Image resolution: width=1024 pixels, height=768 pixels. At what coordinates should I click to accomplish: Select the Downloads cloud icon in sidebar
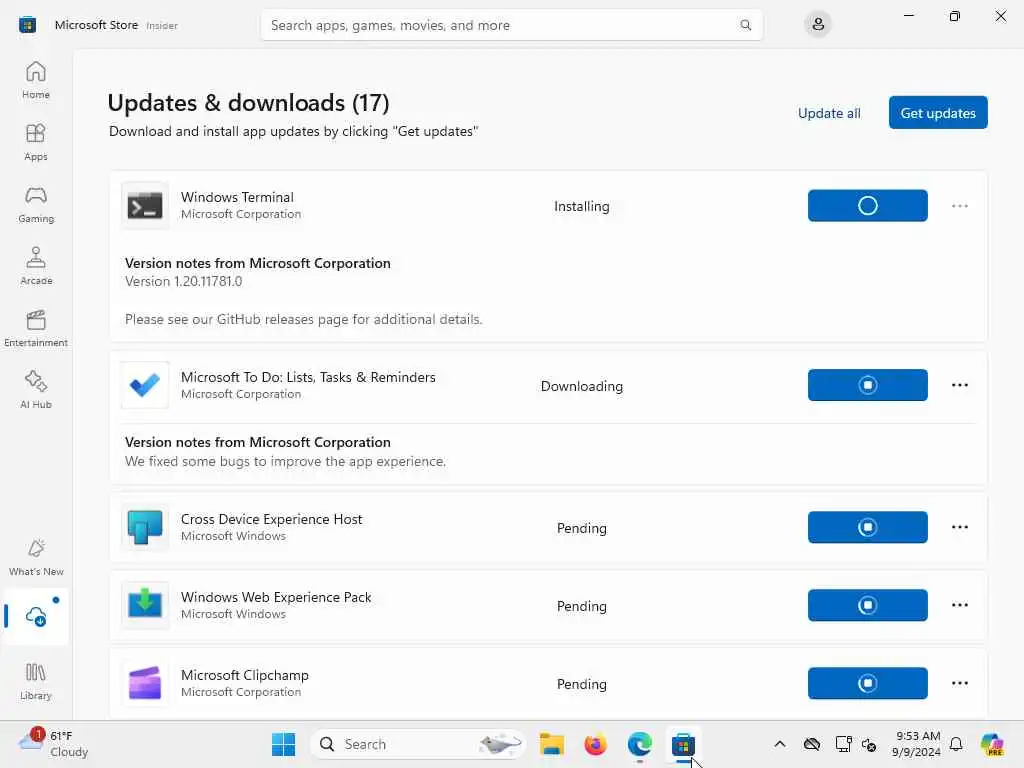pyautogui.click(x=36, y=616)
